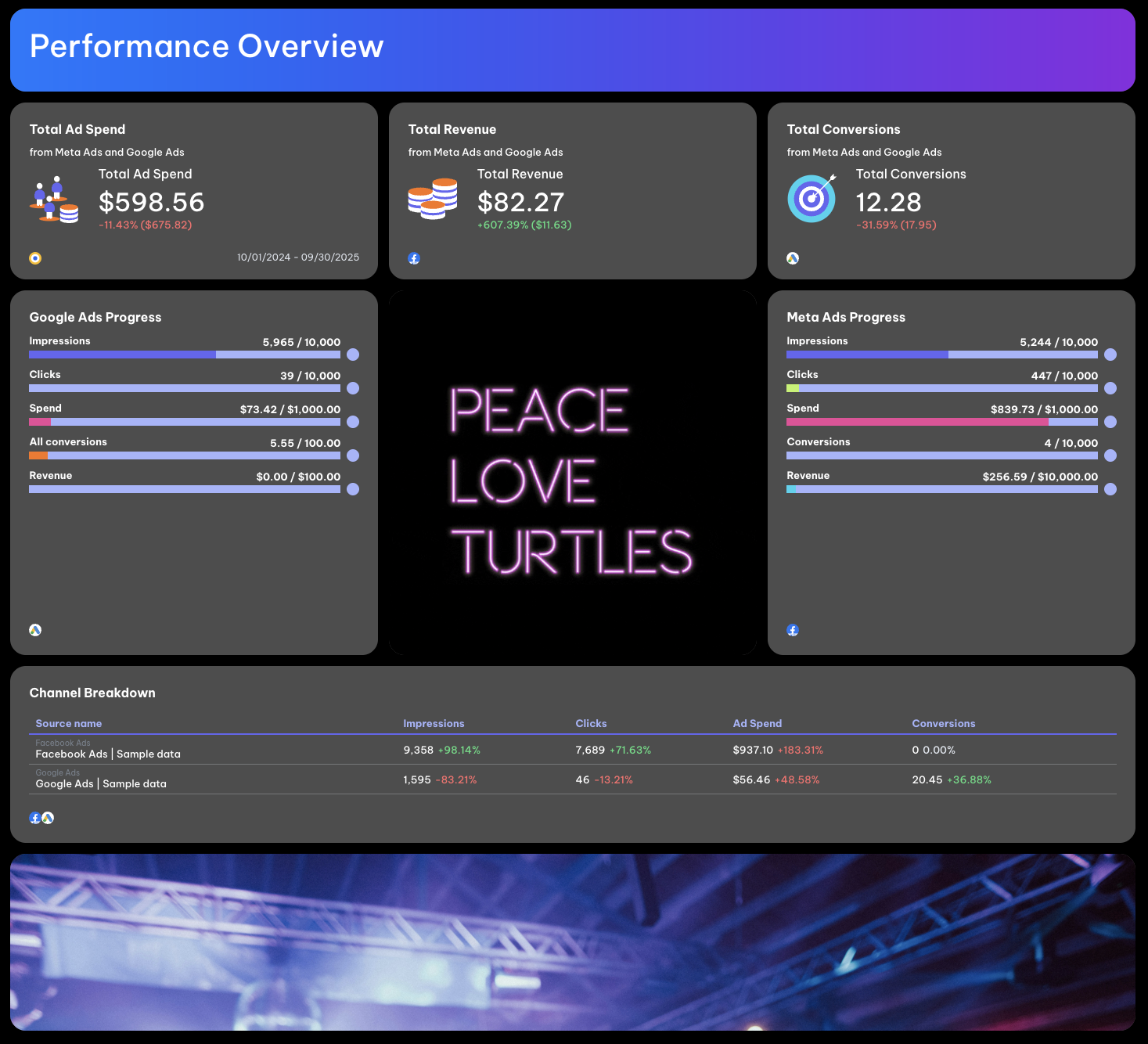Open the date range 10/01/2024 - 09/30/2025 selector
The width and height of the screenshot is (1148, 1044).
pyautogui.click(x=297, y=257)
